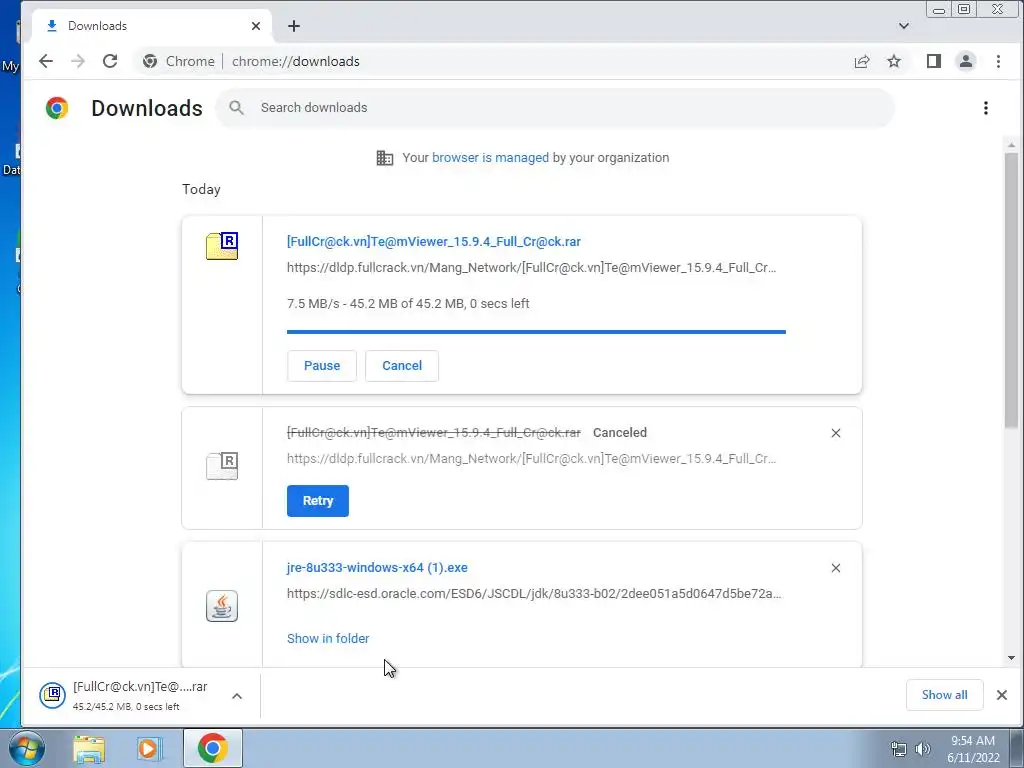Open jre-8u333-windows-x64 (1).exe link
The height and width of the screenshot is (768, 1024).
(x=377, y=568)
